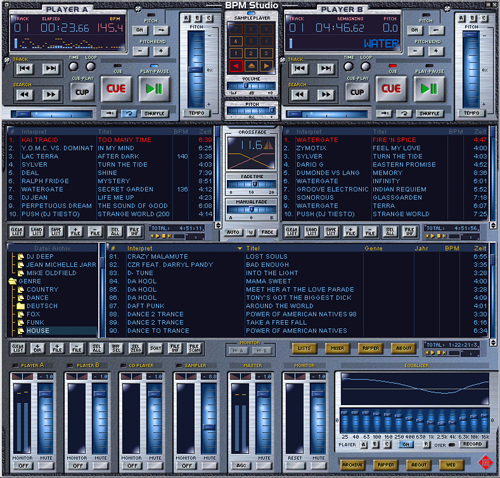Hit the red CUE button on Player A
Viewport: 500px width, 478px height.
(x=116, y=89)
